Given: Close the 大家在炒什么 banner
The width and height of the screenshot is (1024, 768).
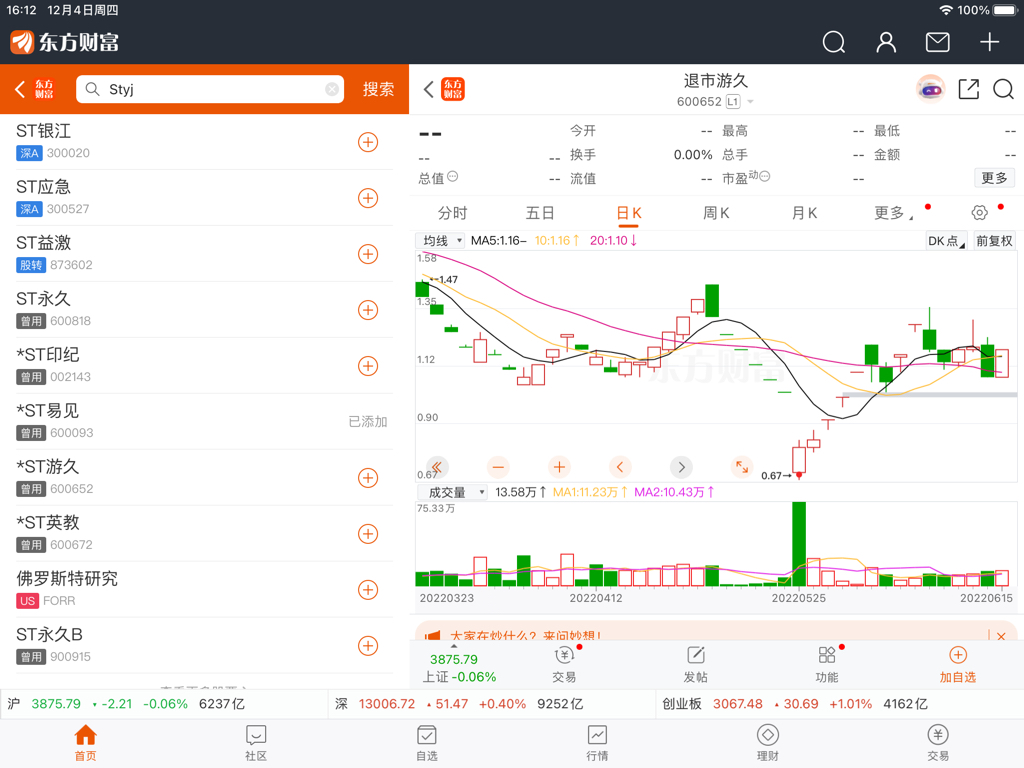Looking at the screenshot, I should tap(1000, 635).
